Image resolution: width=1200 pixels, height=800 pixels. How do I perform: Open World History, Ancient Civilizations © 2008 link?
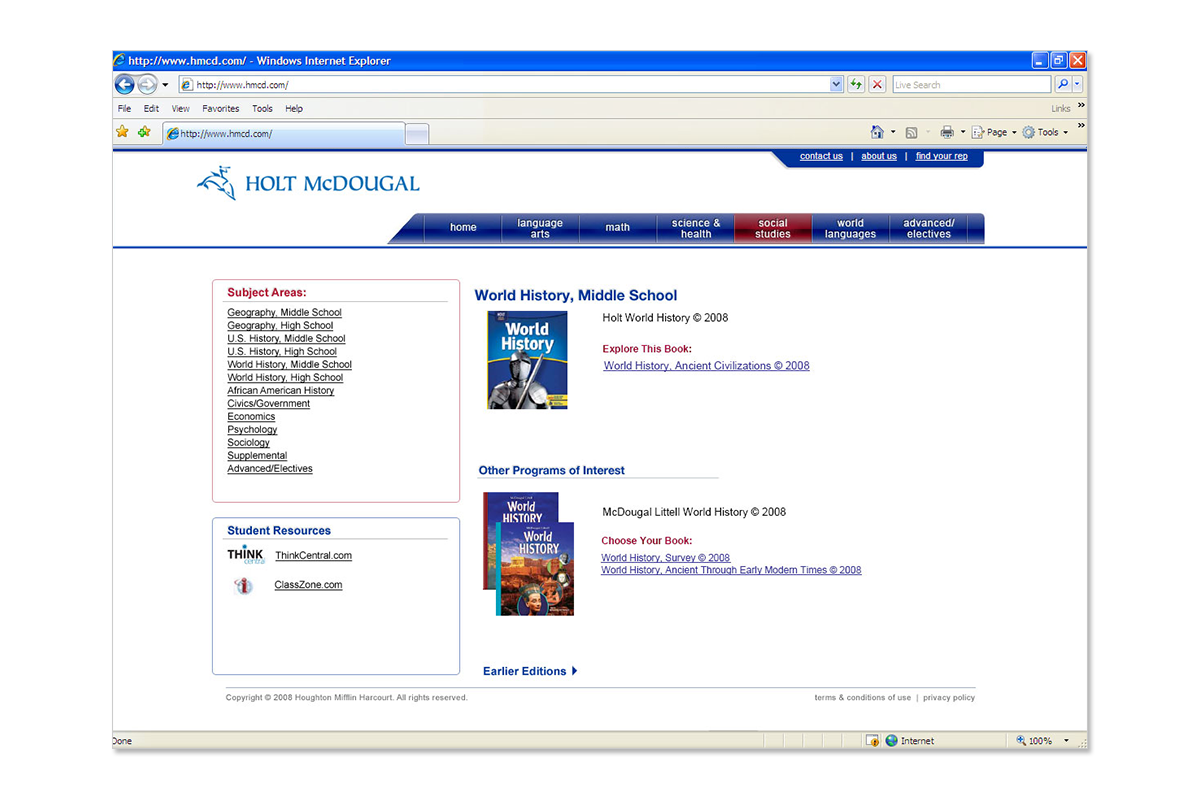[x=707, y=366]
